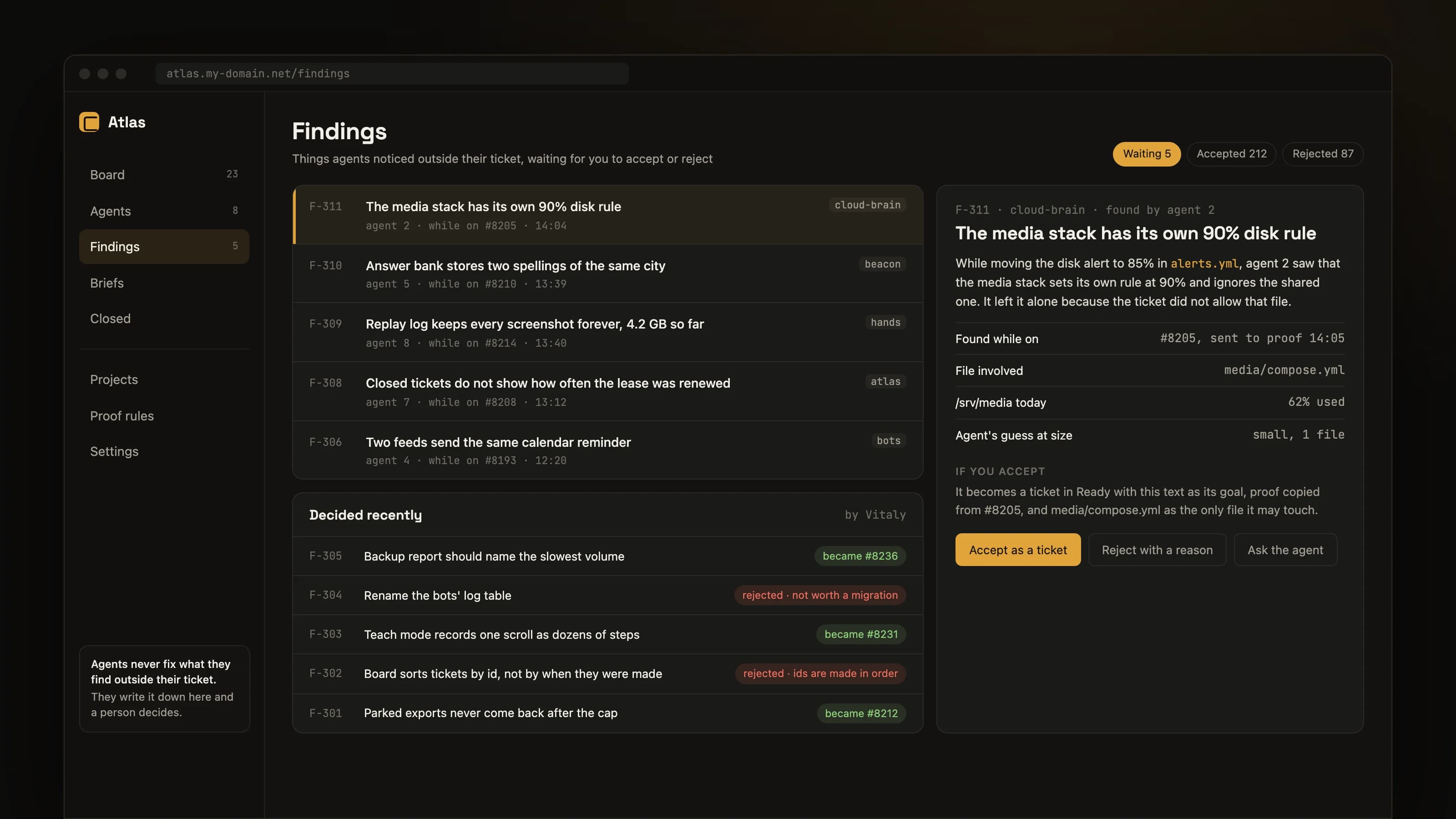This screenshot has width=1456, height=819.
Task: Open decided row F-303 teach mode
Action: 607,634
